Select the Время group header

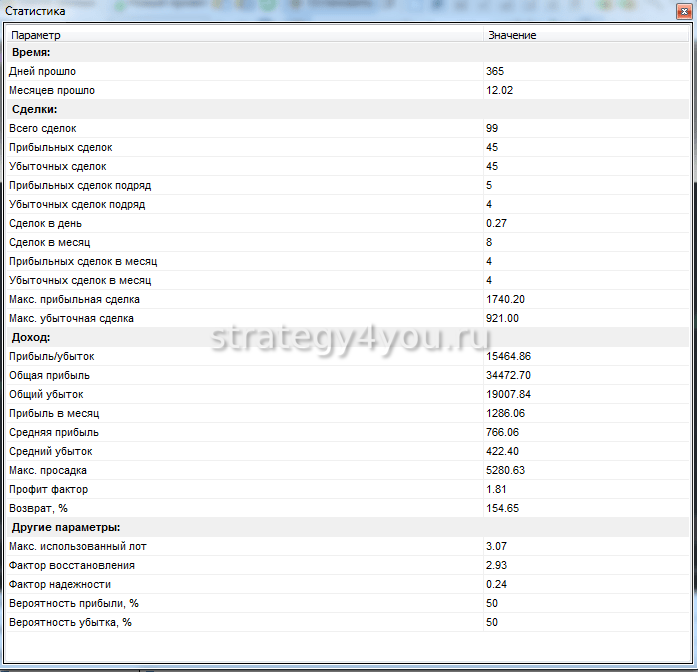31,52
